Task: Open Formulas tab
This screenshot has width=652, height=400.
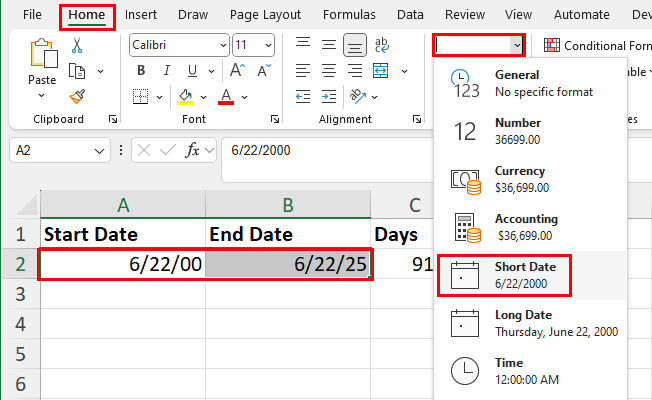Action: coord(349,15)
